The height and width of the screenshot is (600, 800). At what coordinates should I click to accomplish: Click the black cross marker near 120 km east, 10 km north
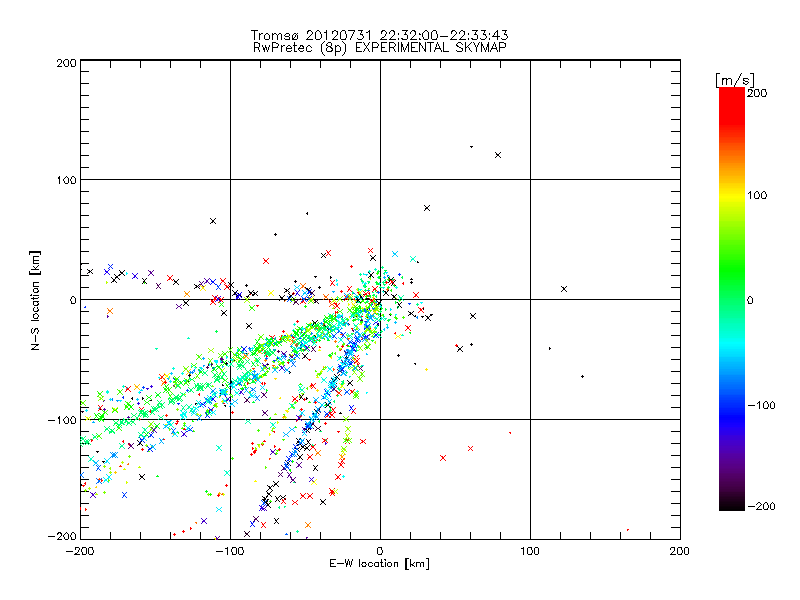click(564, 289)
